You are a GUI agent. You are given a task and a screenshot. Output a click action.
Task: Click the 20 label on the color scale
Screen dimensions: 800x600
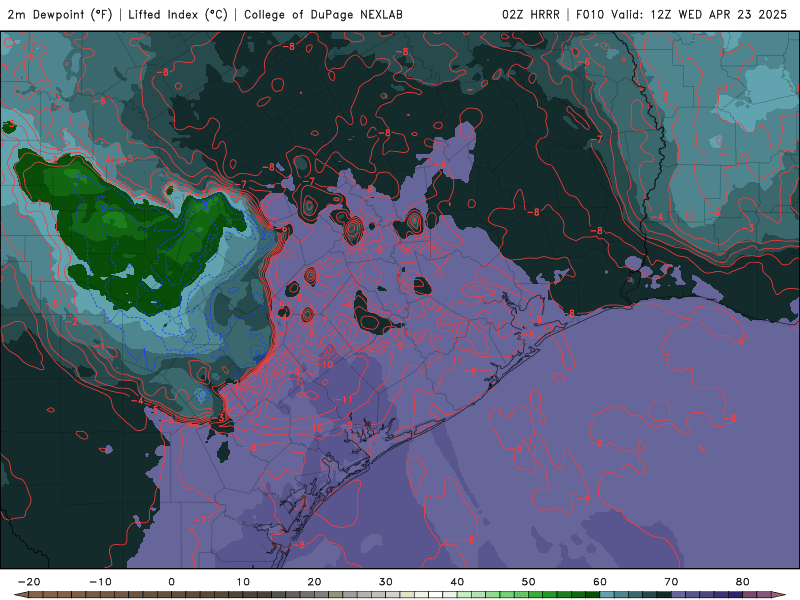click(314, 582)
